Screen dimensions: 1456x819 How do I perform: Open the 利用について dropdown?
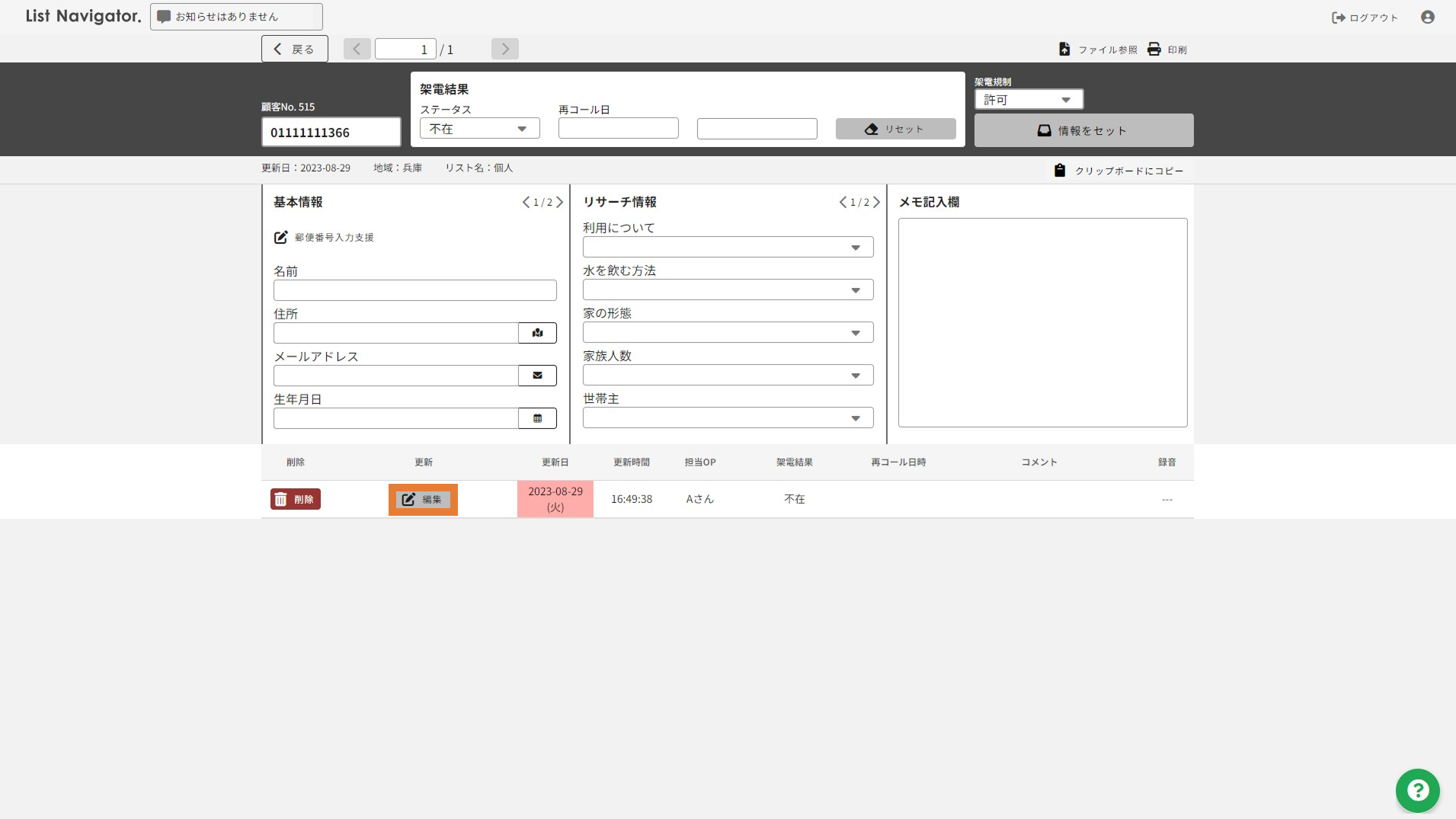(x=728, y=248)
